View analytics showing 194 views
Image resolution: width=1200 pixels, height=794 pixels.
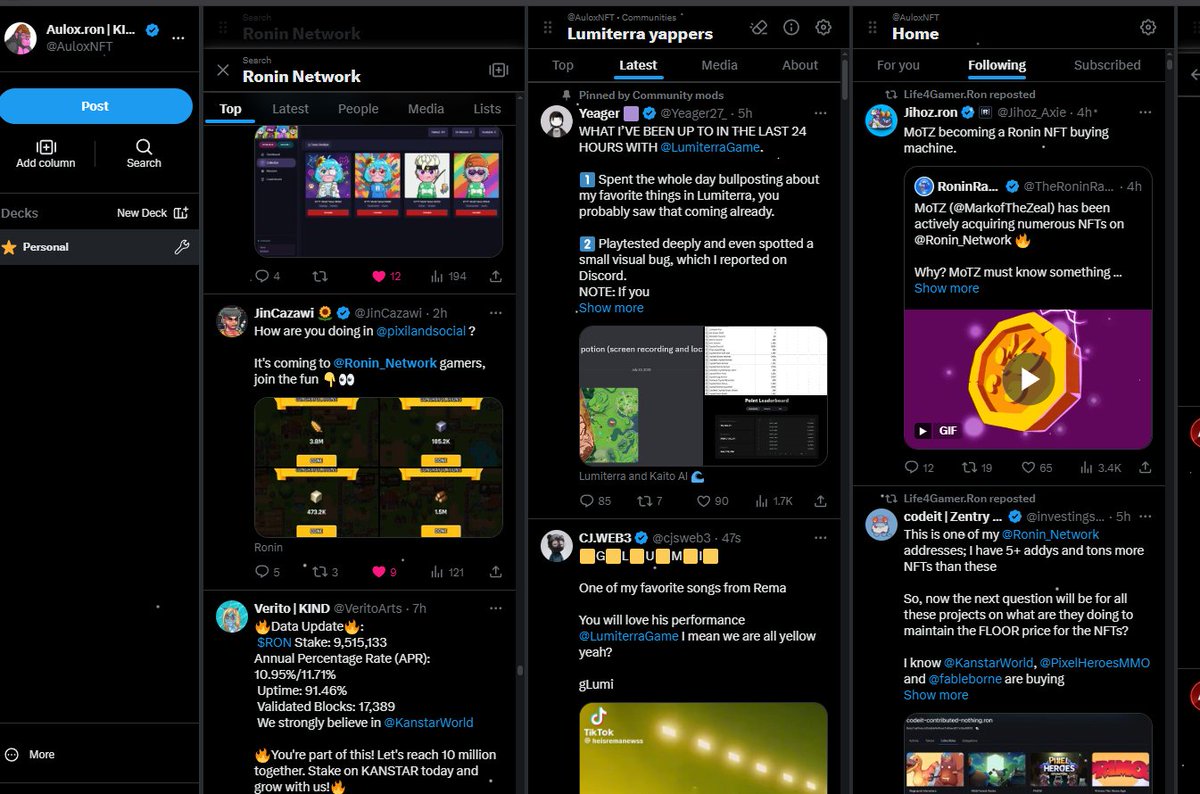coord(448,276)
